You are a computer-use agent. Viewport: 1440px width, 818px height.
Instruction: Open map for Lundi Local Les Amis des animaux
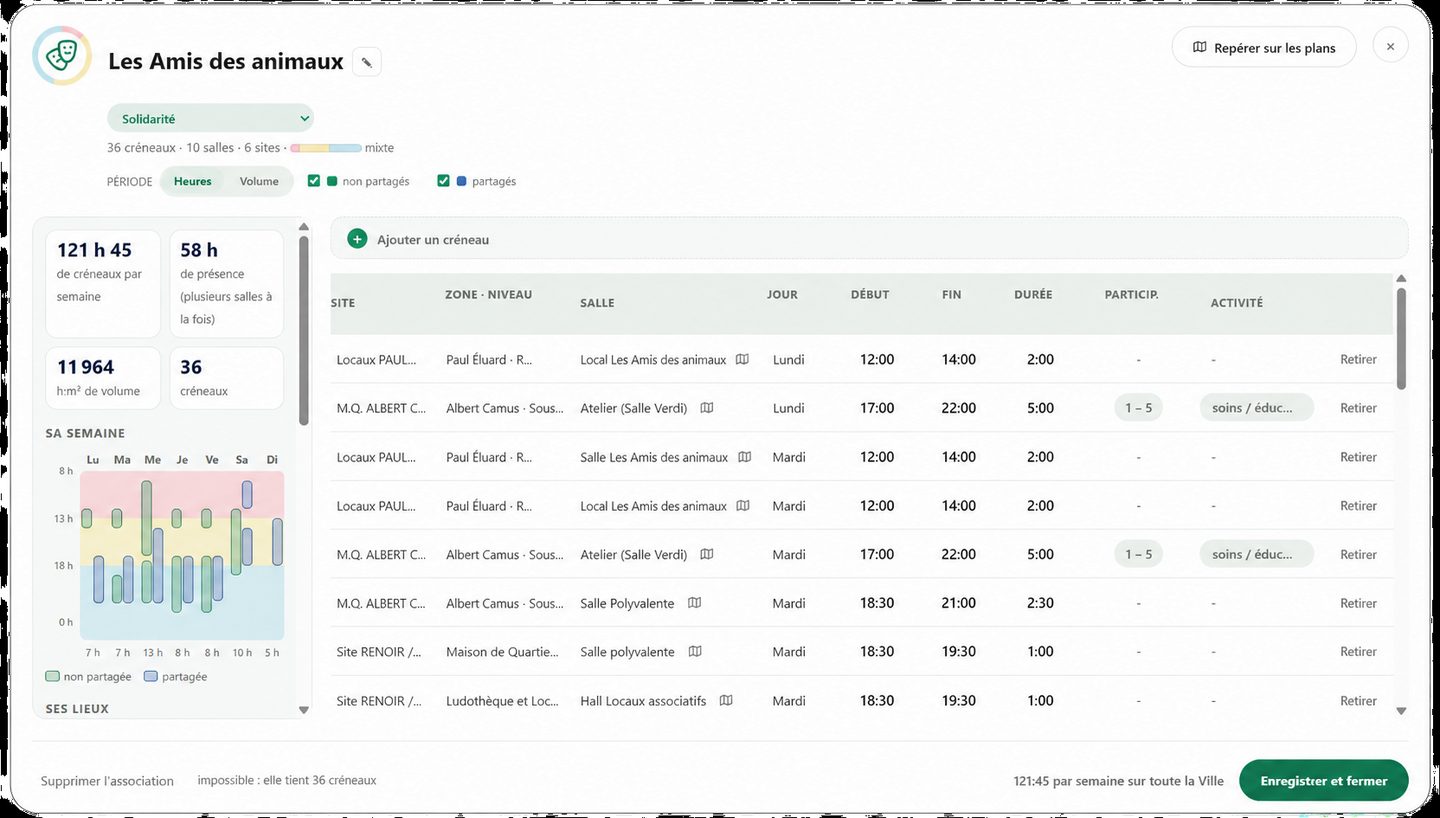click(742, 359)
